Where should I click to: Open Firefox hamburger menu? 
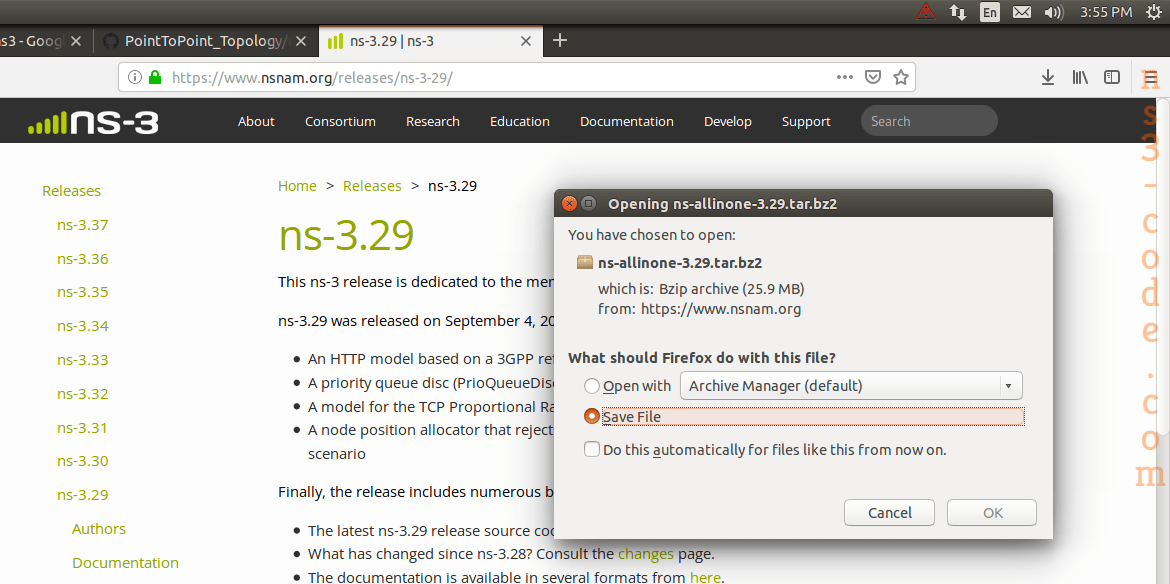point(1151,77)
